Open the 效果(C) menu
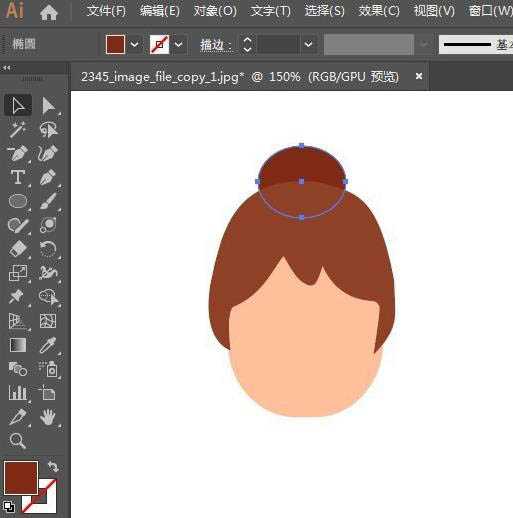The height and width of the screenshot is (518, 513). coord(379,11)
